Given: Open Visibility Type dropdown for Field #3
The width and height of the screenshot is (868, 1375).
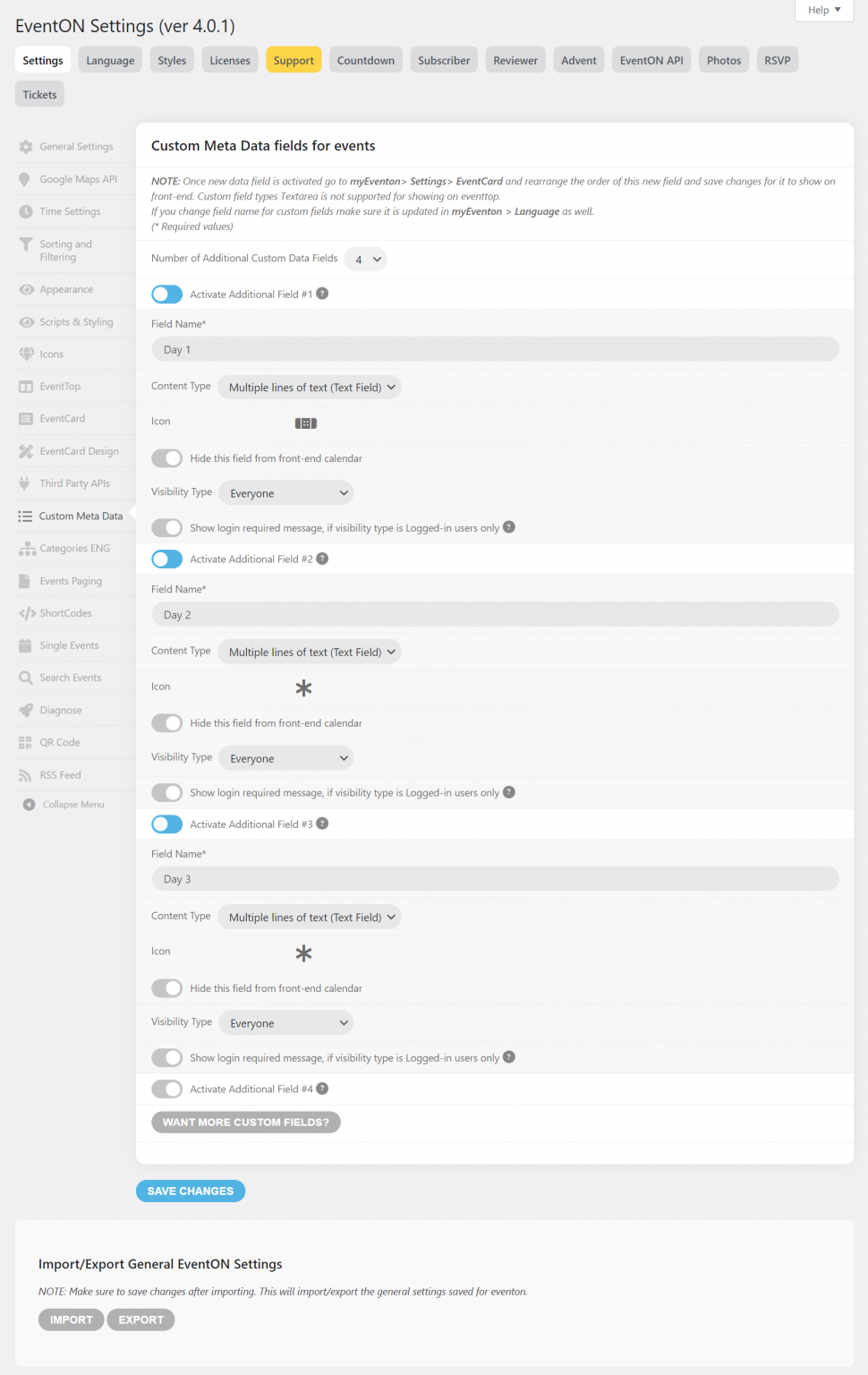Looking at the screenshot, I should coord(285,1022).
